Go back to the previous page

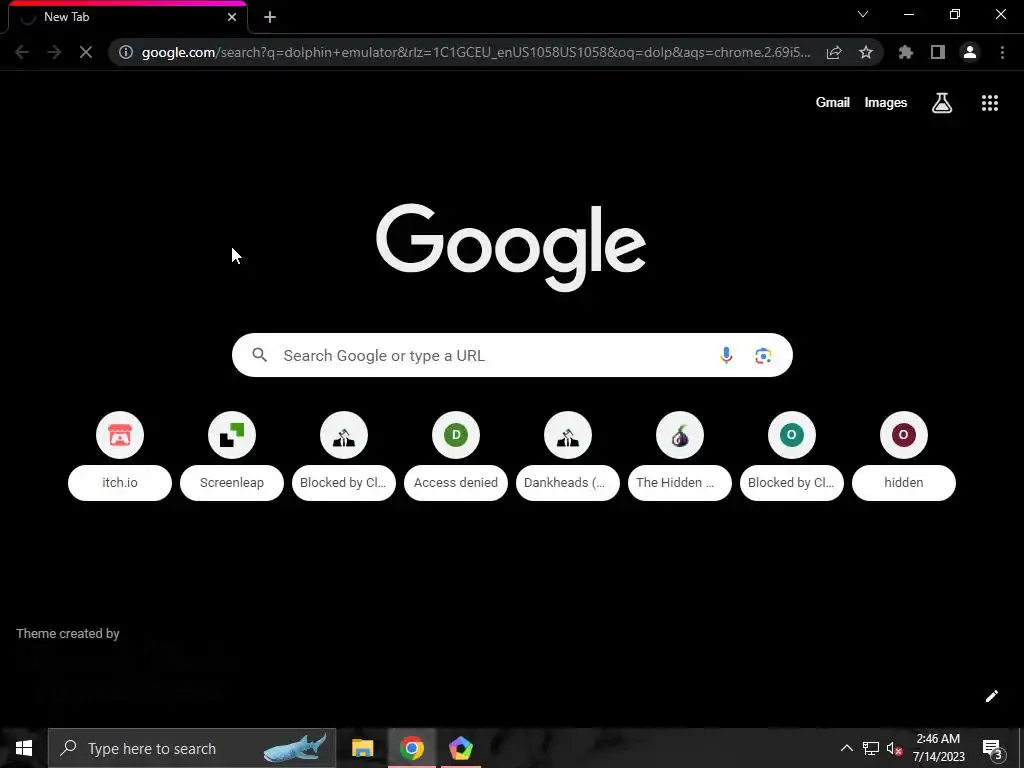pyautogui.click(x=22, y=52)
